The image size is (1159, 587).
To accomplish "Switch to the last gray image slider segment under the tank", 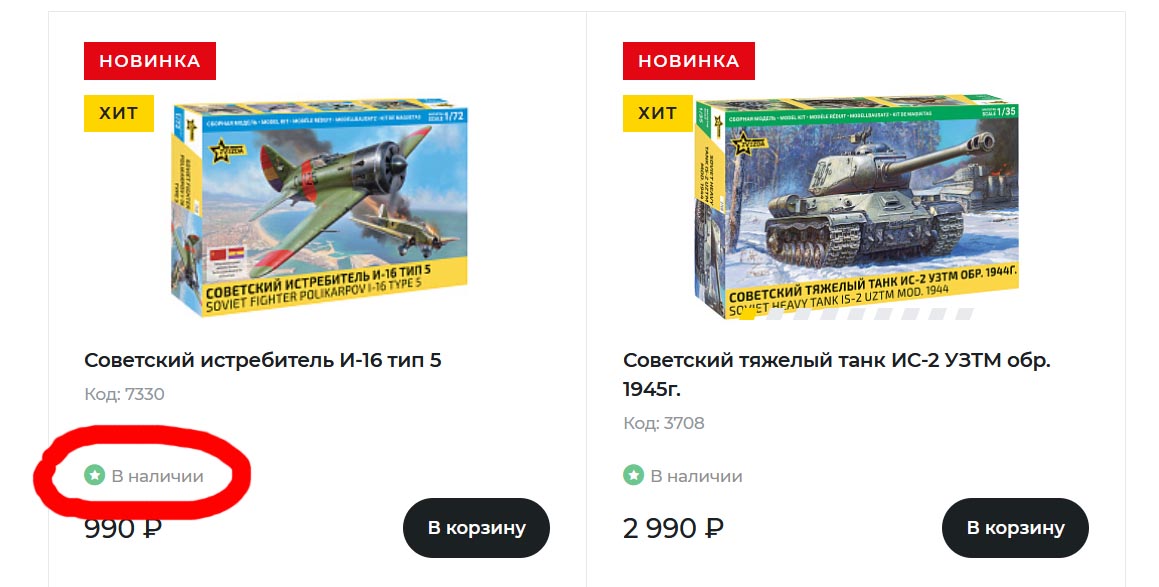I will click(x=962, y=315).
